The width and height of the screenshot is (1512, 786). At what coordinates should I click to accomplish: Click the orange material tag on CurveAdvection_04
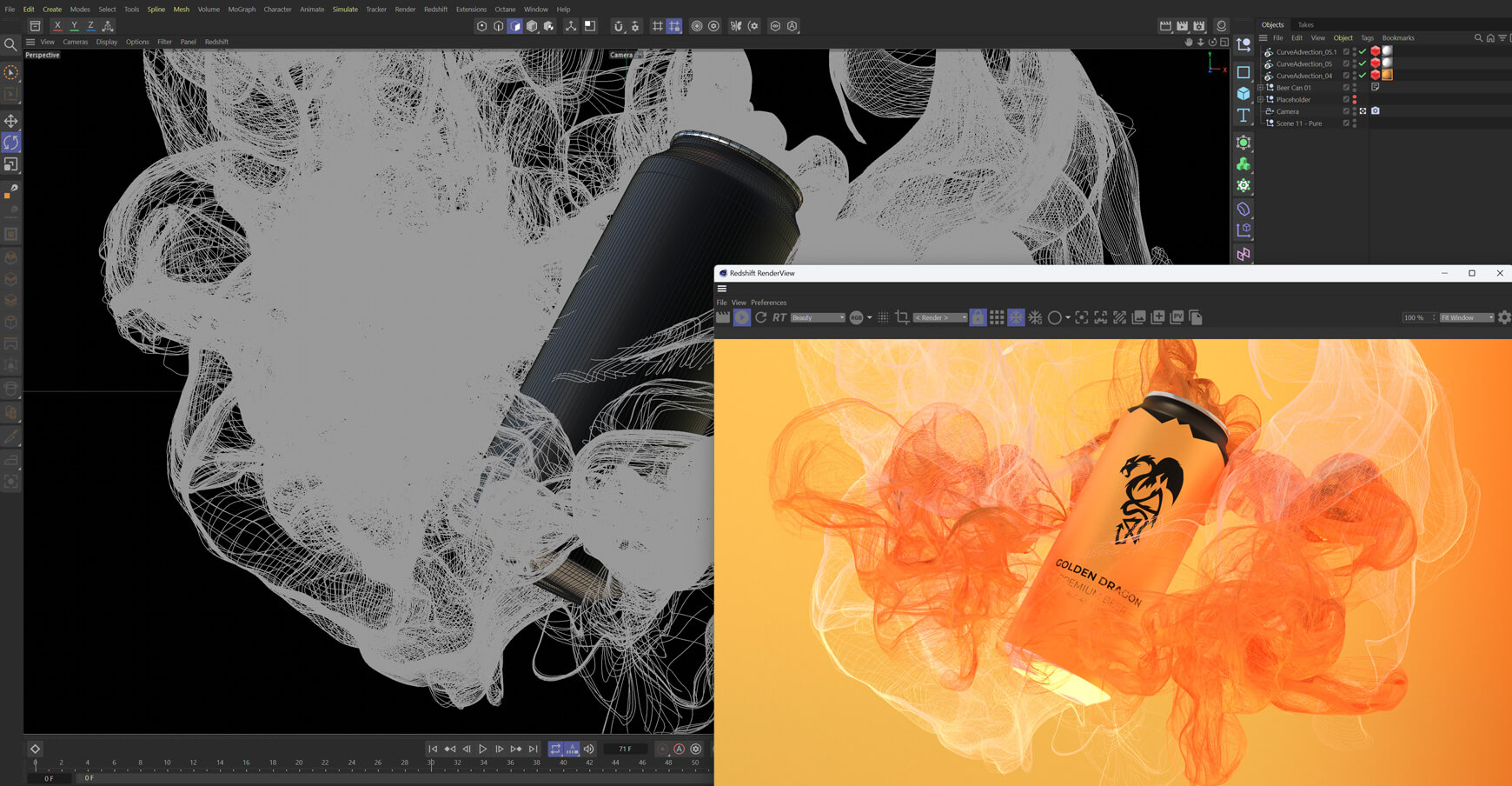(1388, 75)
